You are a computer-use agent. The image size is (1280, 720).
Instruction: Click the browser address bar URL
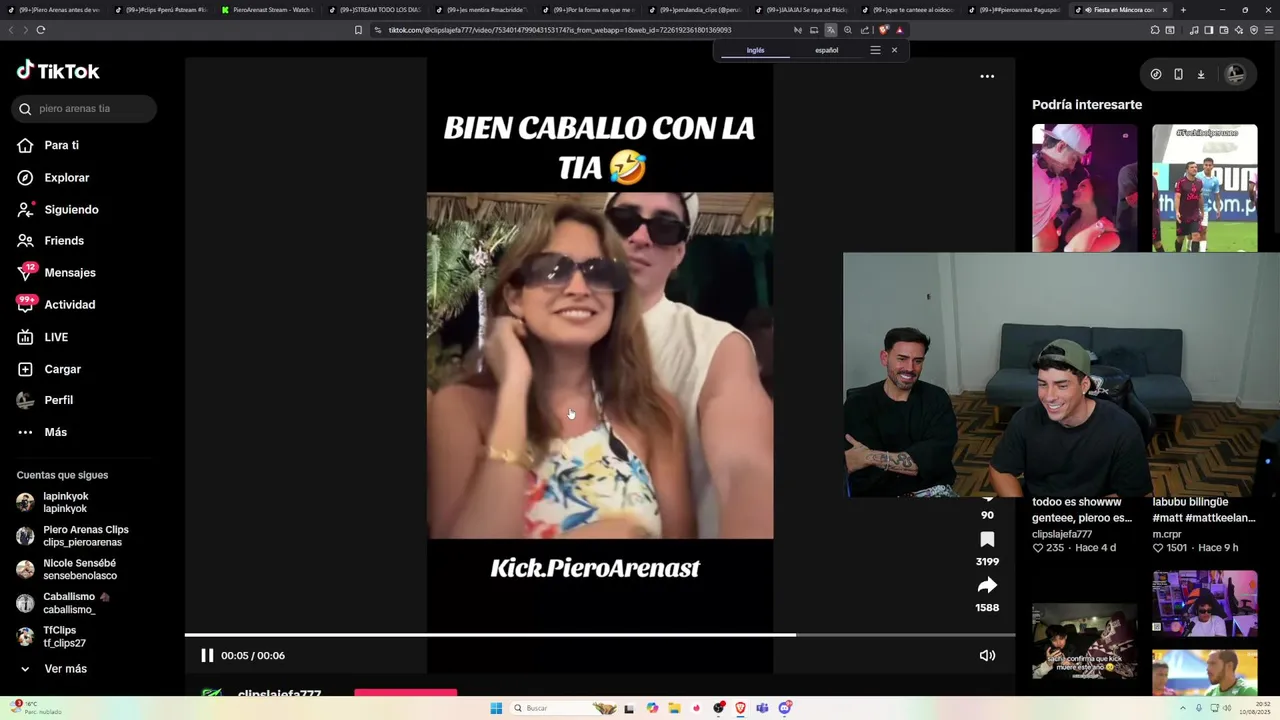(x=560, y=30)
